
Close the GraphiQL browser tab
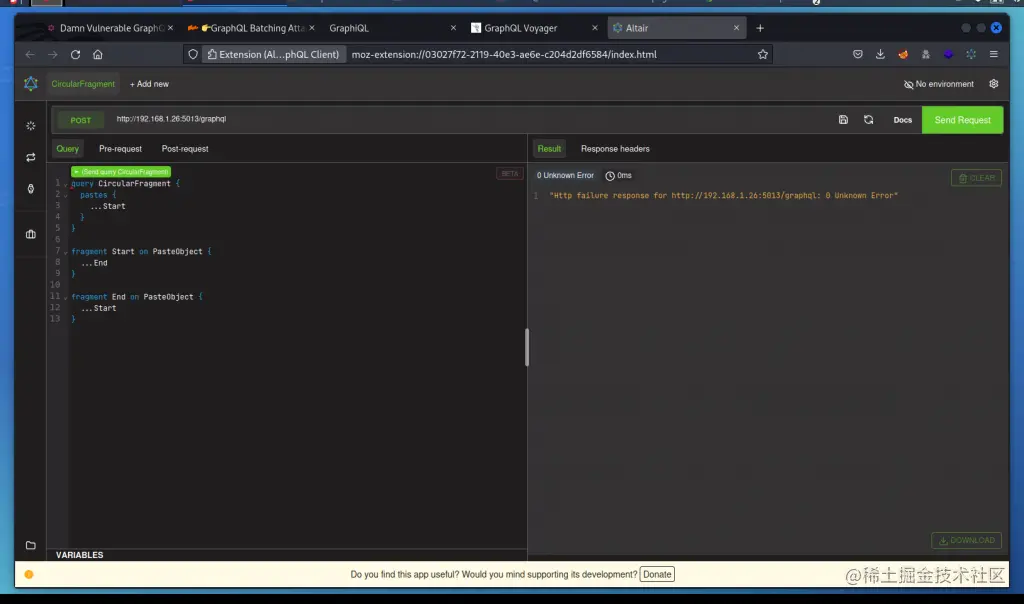pyautogui.click(x=453, y=28)
